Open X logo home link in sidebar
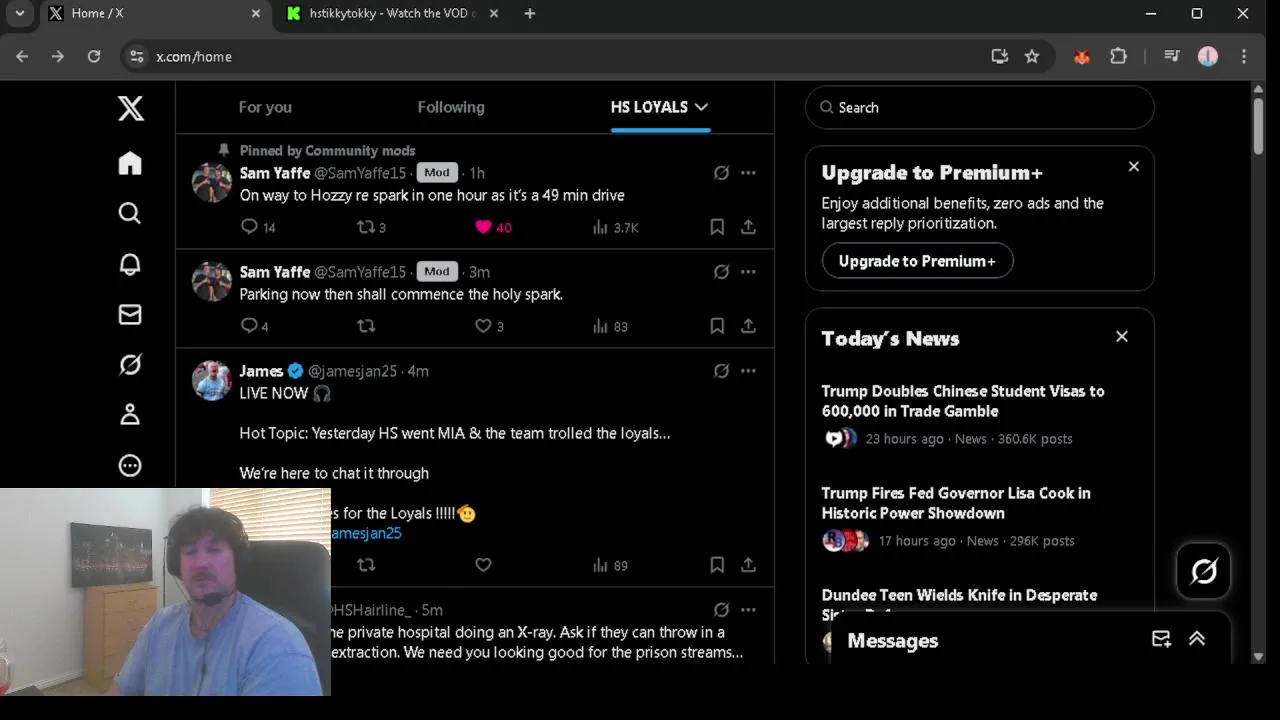This screenshot has height=720, width=1280. [x=131, y=108]
